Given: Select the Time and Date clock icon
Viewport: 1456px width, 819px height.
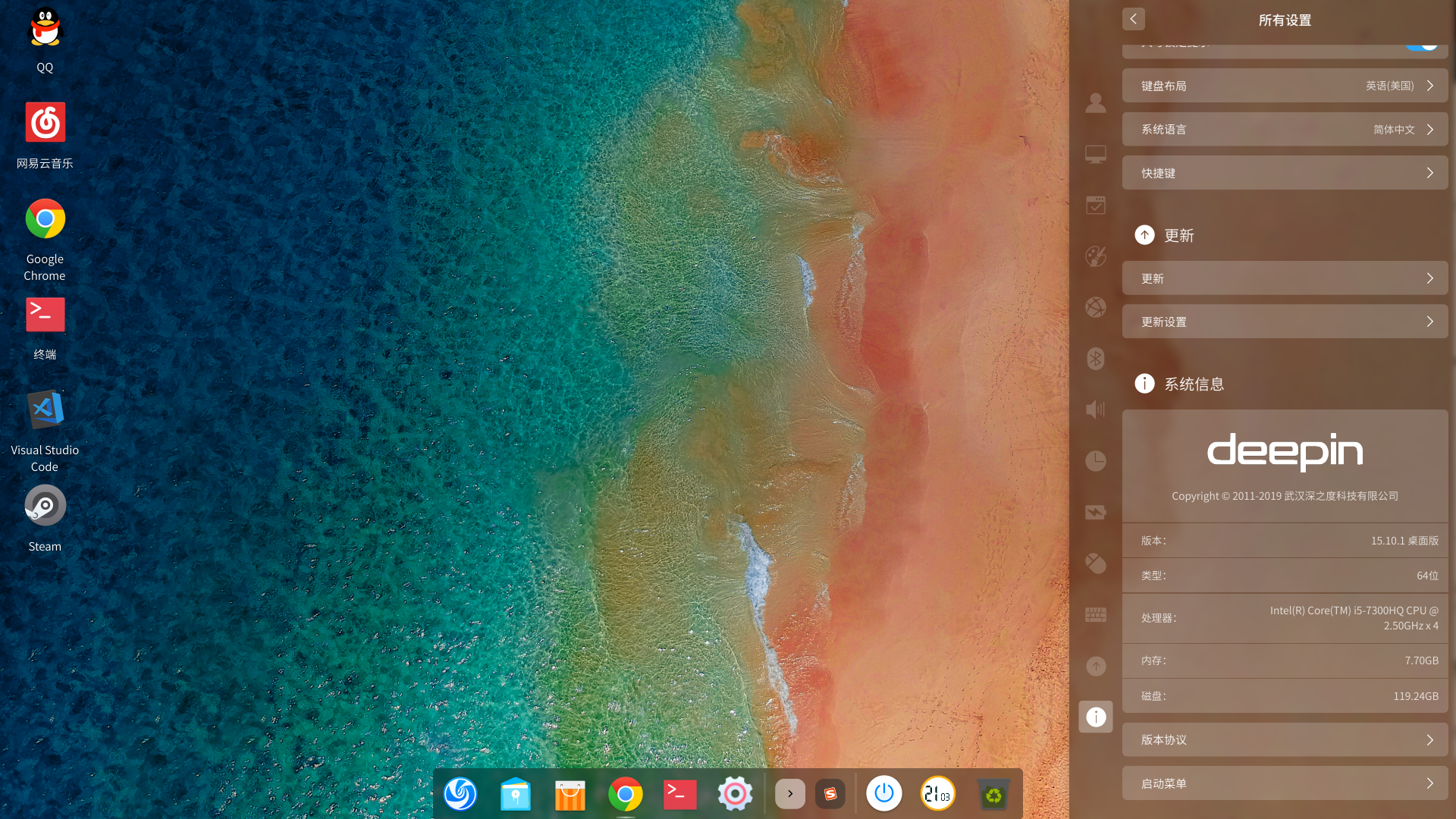Looking at the screenshot, I should (1095, 461).
